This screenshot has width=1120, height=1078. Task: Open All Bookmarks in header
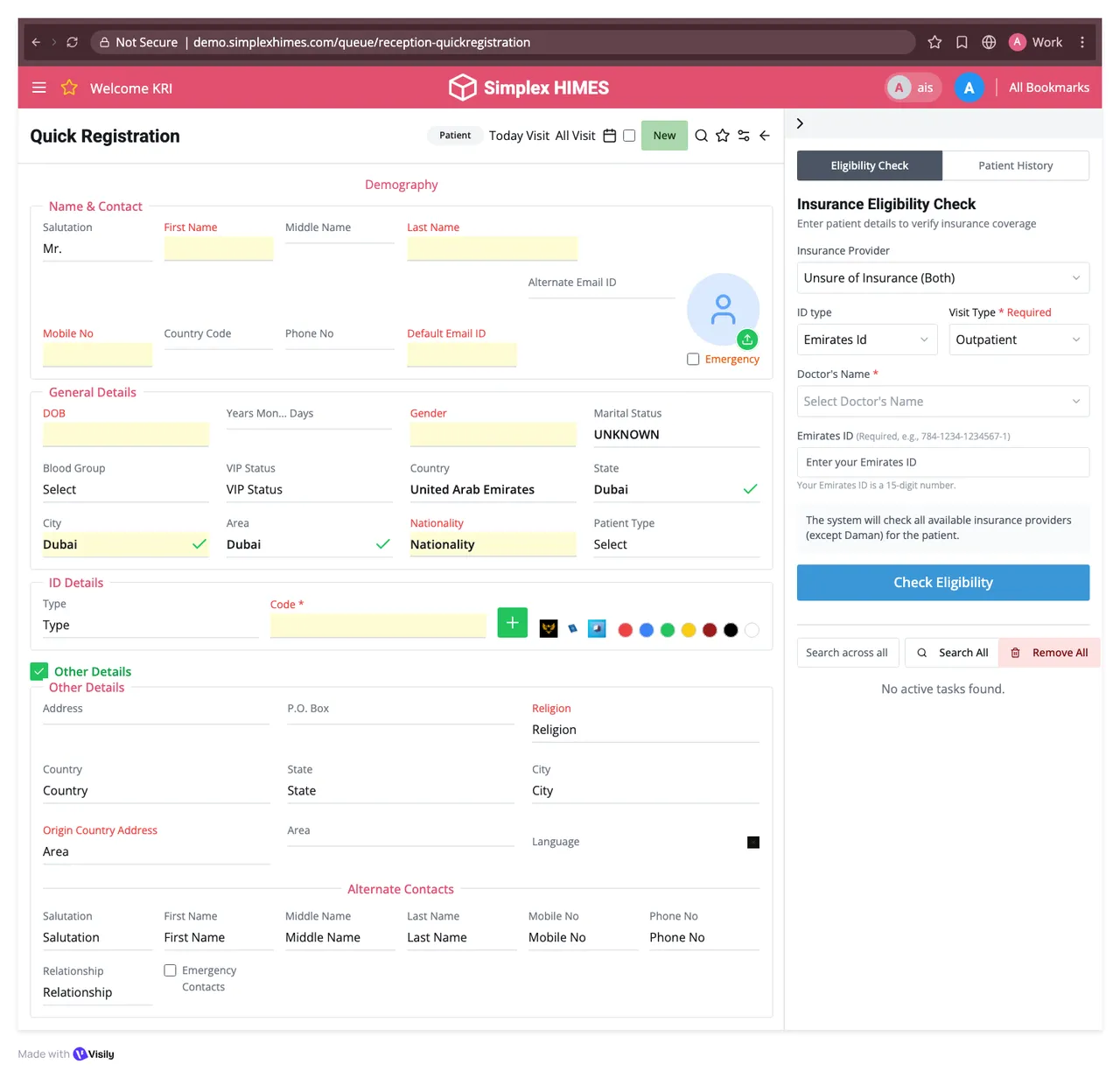click(x=1049, y=87)
